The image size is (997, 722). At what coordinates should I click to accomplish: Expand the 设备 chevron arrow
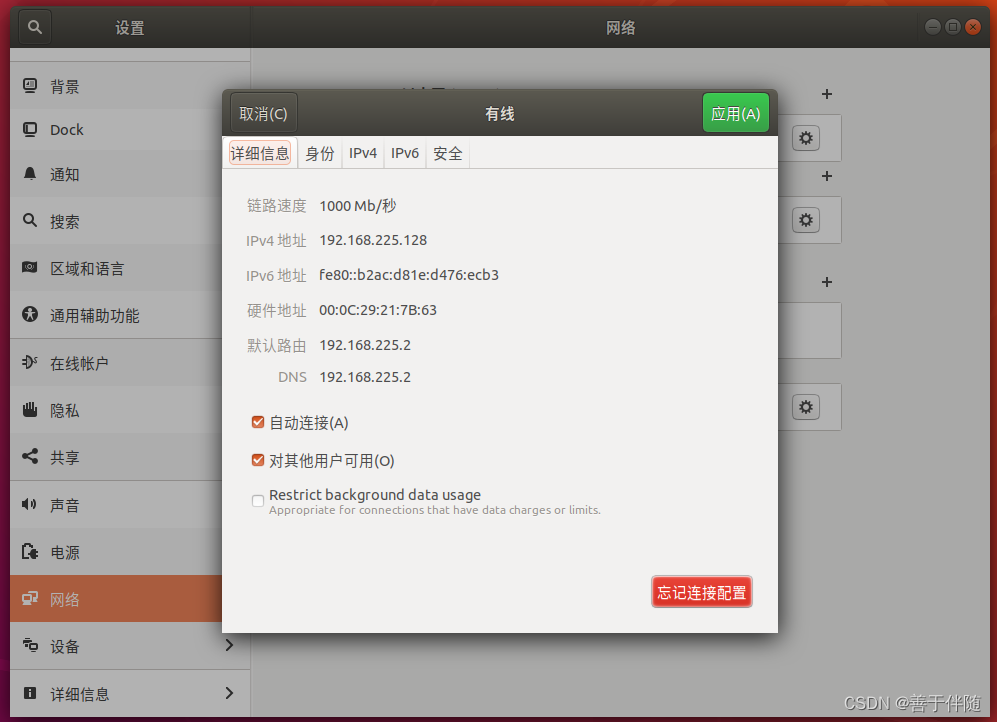tap(230, 645)
